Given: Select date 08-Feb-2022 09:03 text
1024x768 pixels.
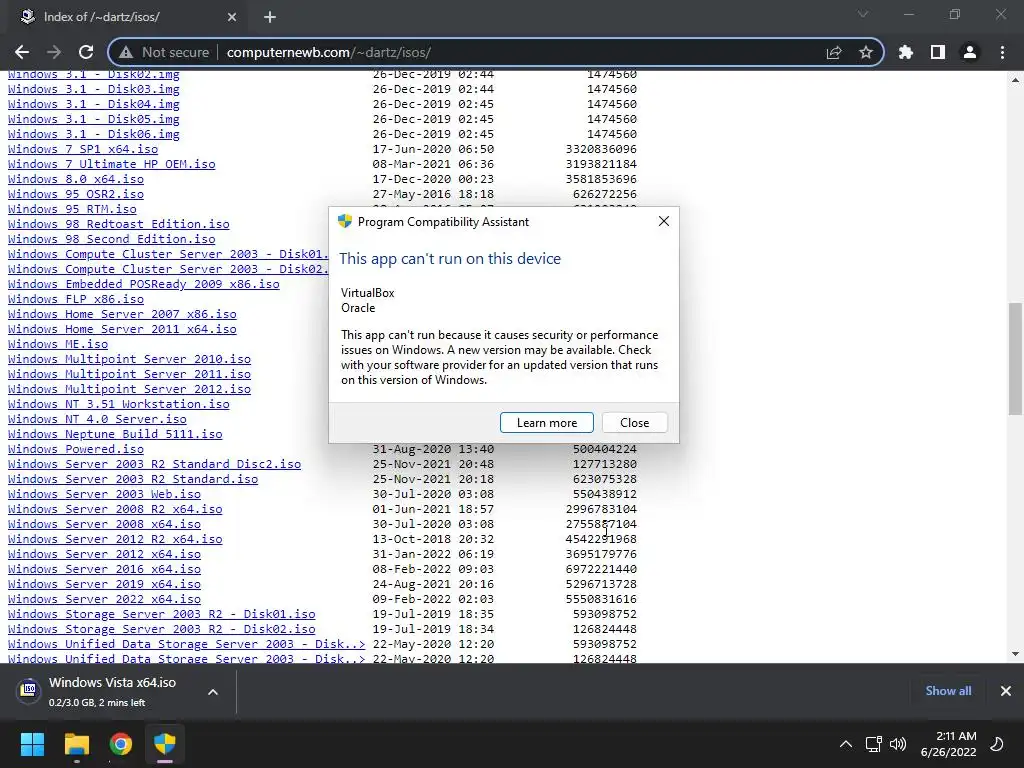Looking at the screenshot, I should 433,569.
